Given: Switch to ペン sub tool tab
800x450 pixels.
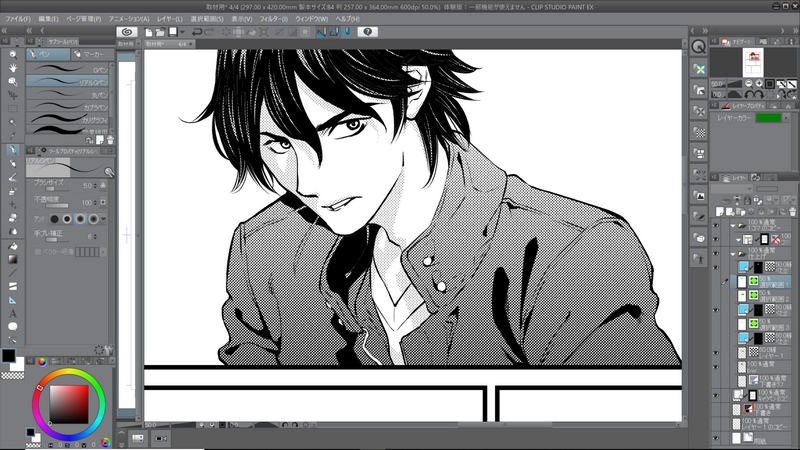Looking at the screenshot, I should click(48, 54).
